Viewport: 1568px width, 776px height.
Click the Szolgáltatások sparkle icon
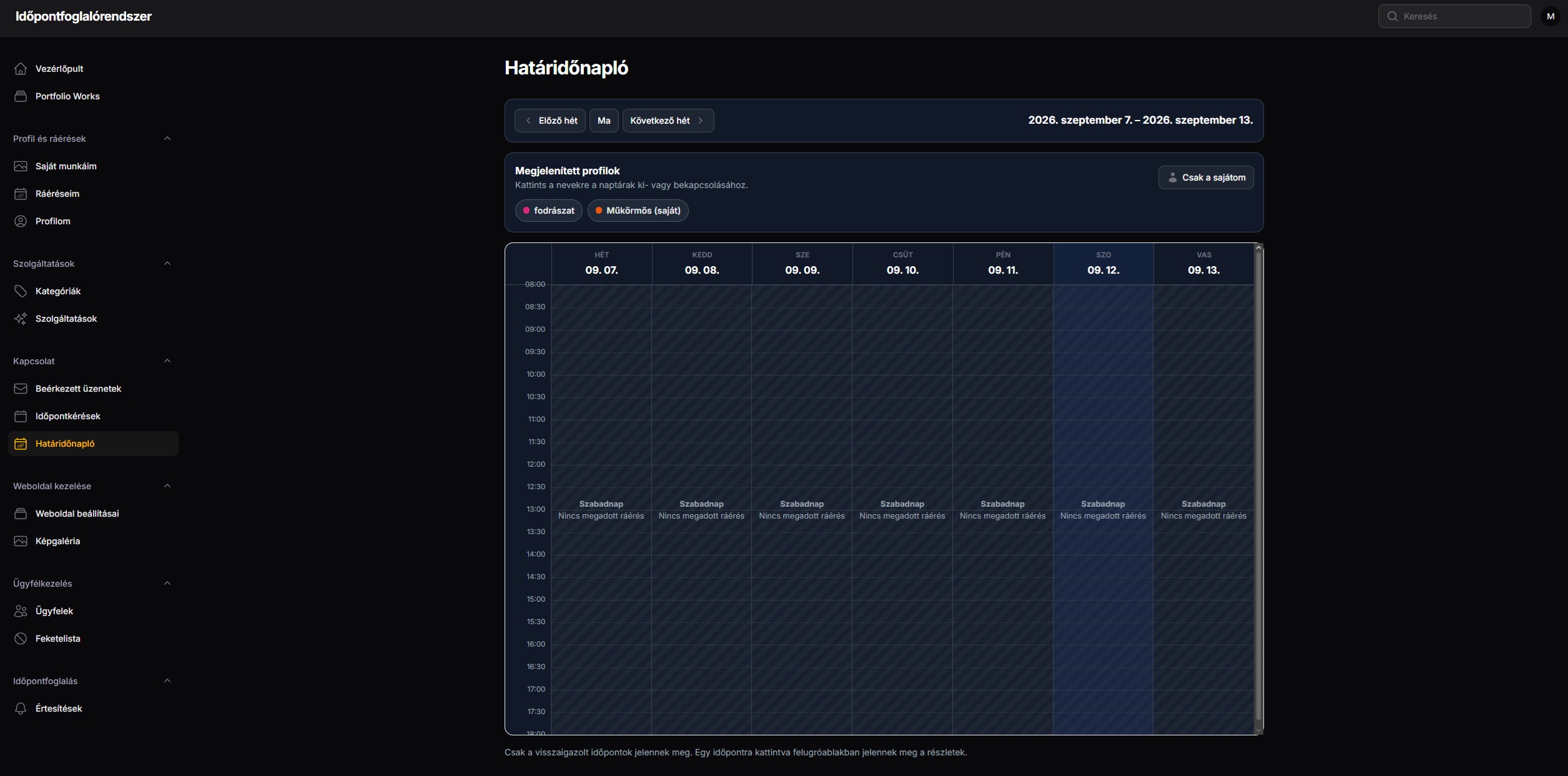click(21, 319)
